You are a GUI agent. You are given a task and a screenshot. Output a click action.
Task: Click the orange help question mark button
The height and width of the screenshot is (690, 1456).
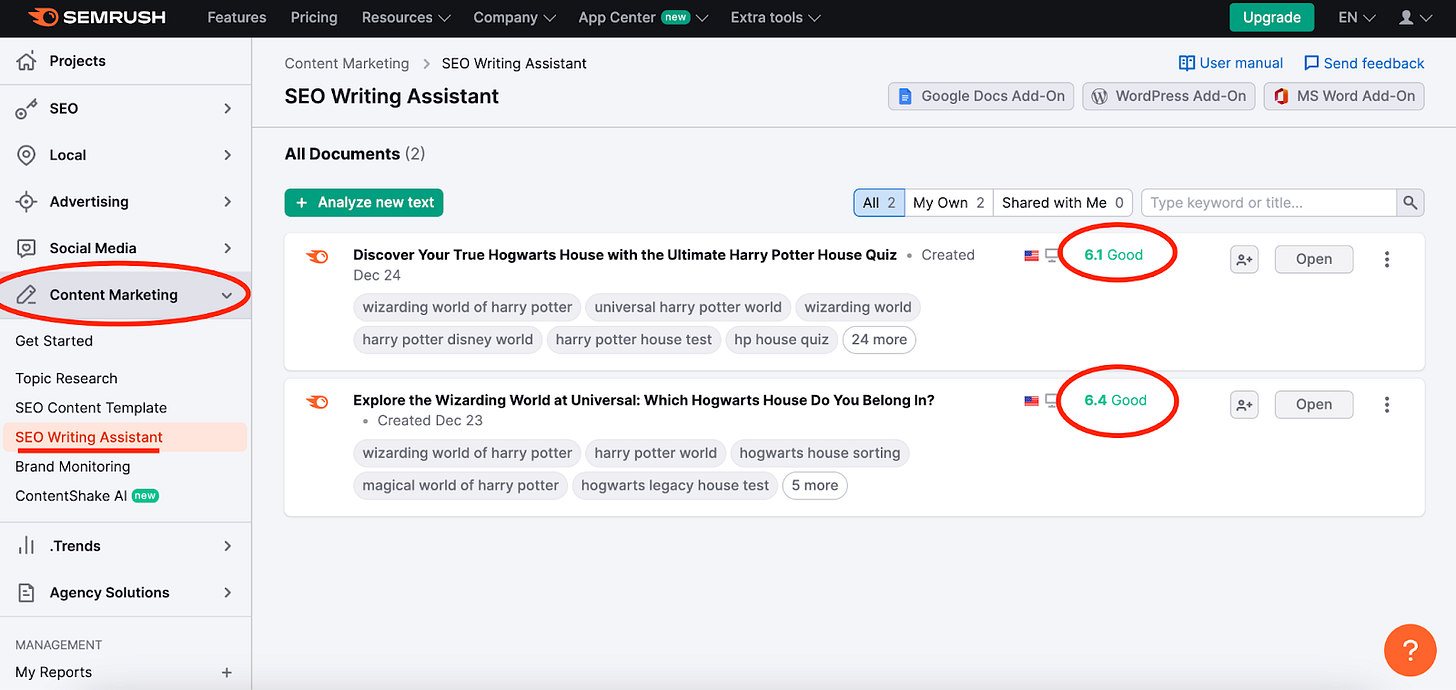1410,651
